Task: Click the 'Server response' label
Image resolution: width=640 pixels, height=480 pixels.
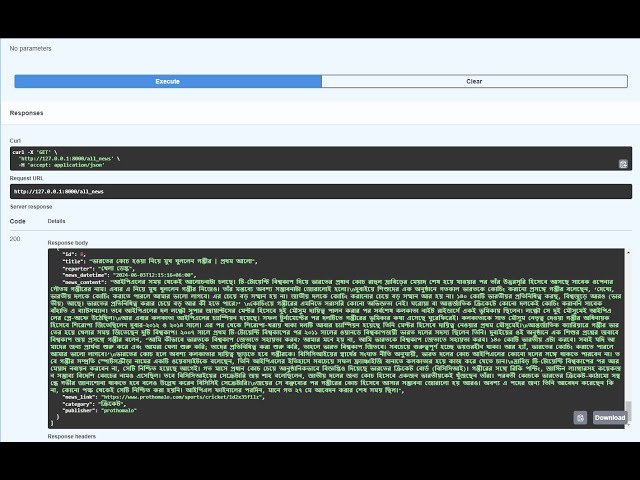Action: pos(31,207)
